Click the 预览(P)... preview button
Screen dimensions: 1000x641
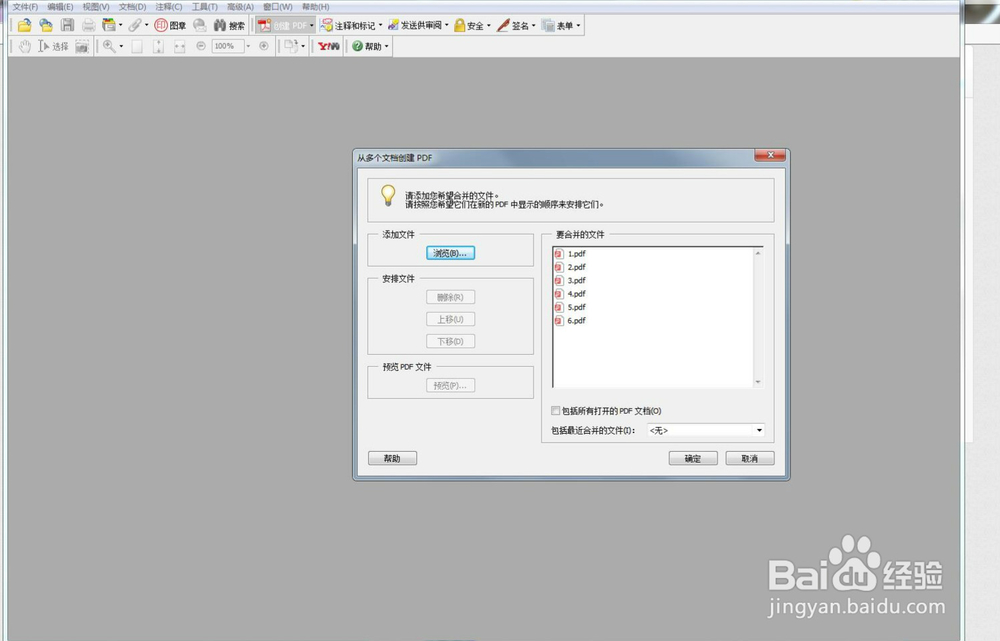point(450,385)
